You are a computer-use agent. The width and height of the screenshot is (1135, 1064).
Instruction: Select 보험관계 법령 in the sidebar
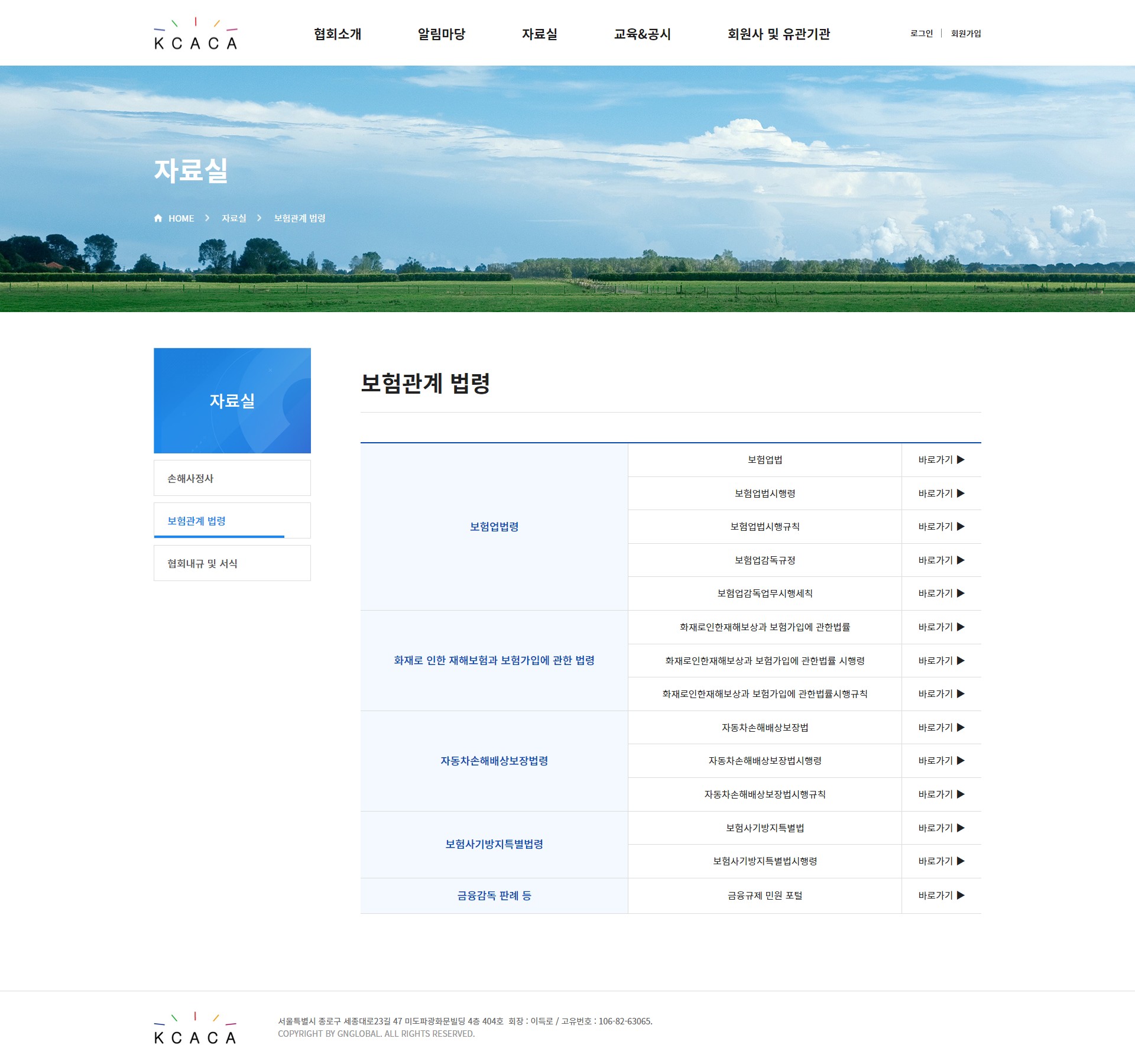[232, 521]
